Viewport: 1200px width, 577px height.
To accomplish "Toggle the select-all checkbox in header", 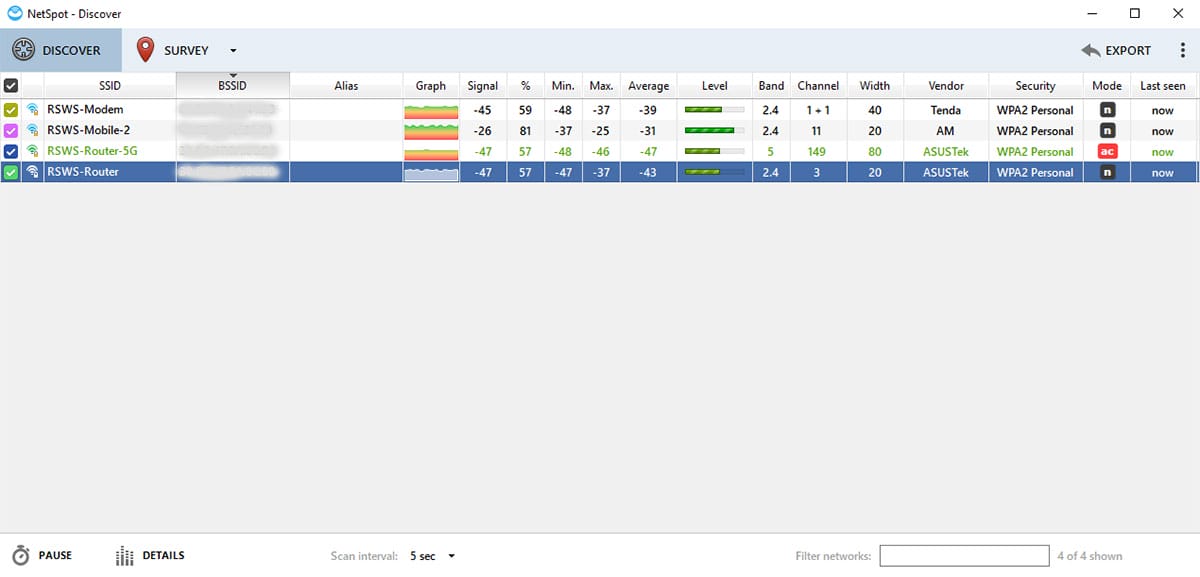I will (11, 86).
